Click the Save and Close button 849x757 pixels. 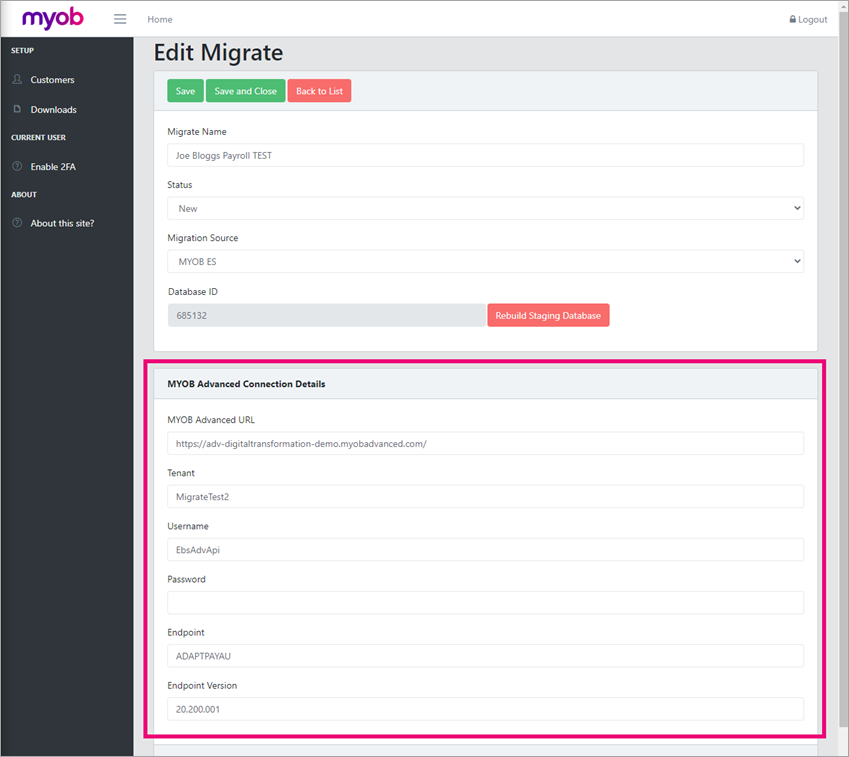click(x=245, y=90)
